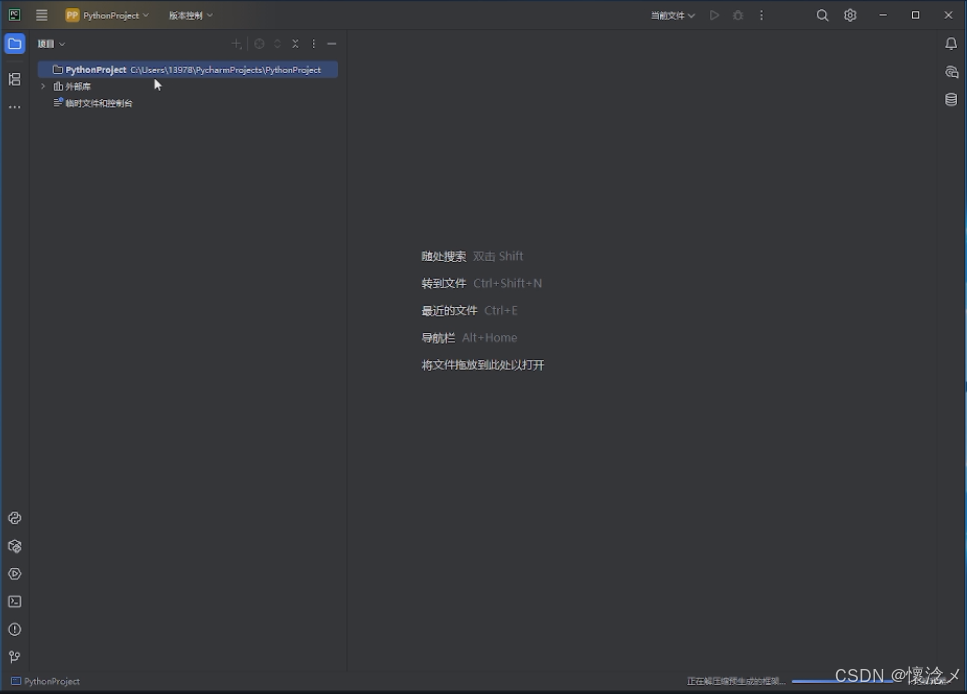Screen dimensions: 967x694
Task: Open the Terminal tool window
Action: (x=14, y=601)
